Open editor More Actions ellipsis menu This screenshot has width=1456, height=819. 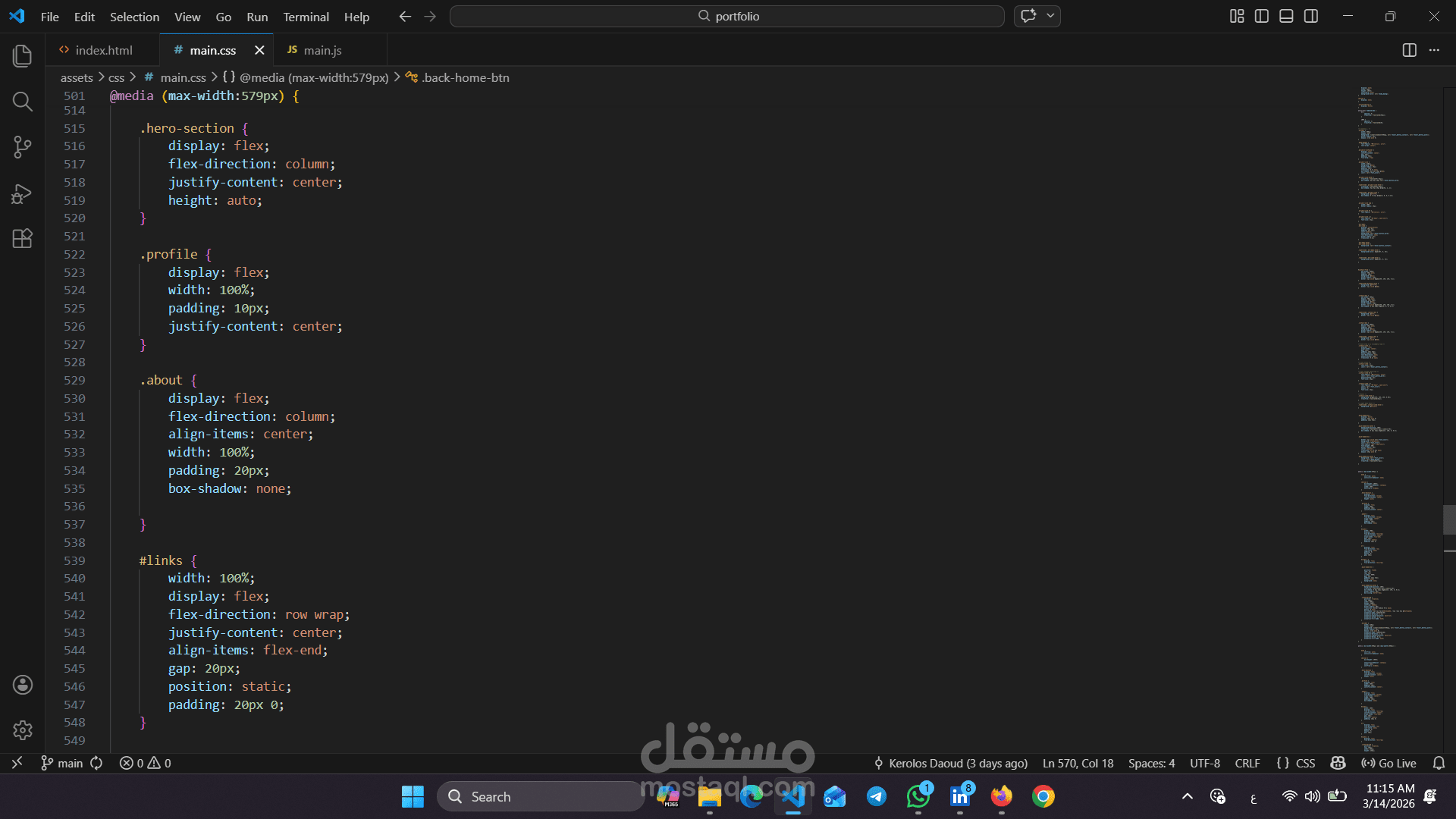[1434, 50]
